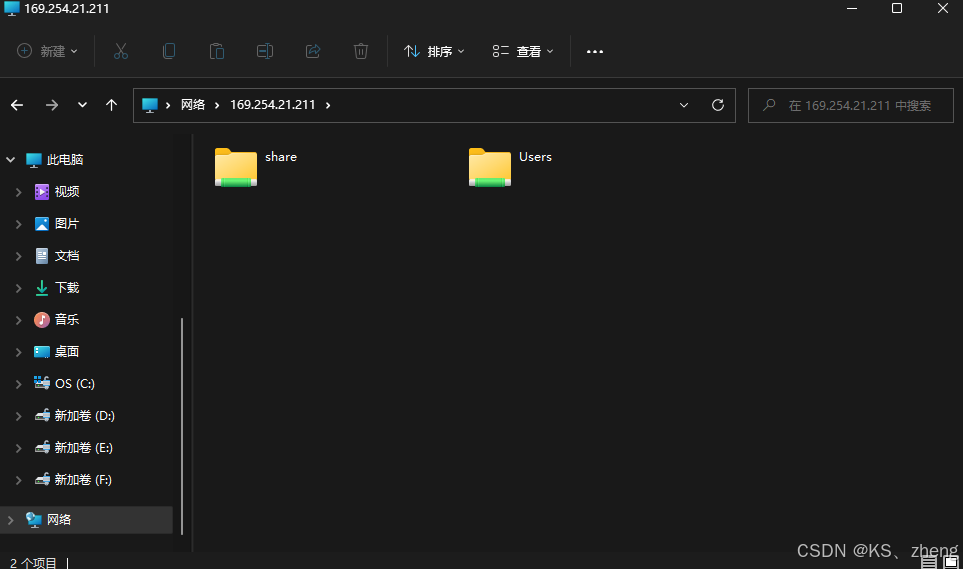Expand the 新加卷 (D:) drive node

18,416
